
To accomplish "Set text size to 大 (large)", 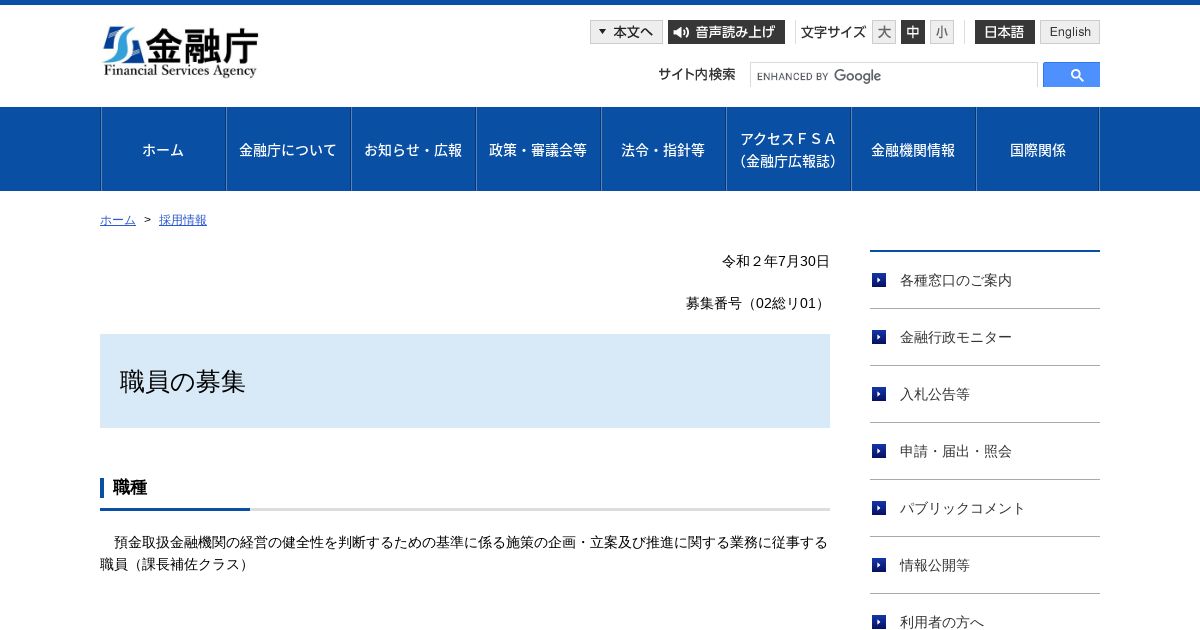I will [x=884, y=32].
